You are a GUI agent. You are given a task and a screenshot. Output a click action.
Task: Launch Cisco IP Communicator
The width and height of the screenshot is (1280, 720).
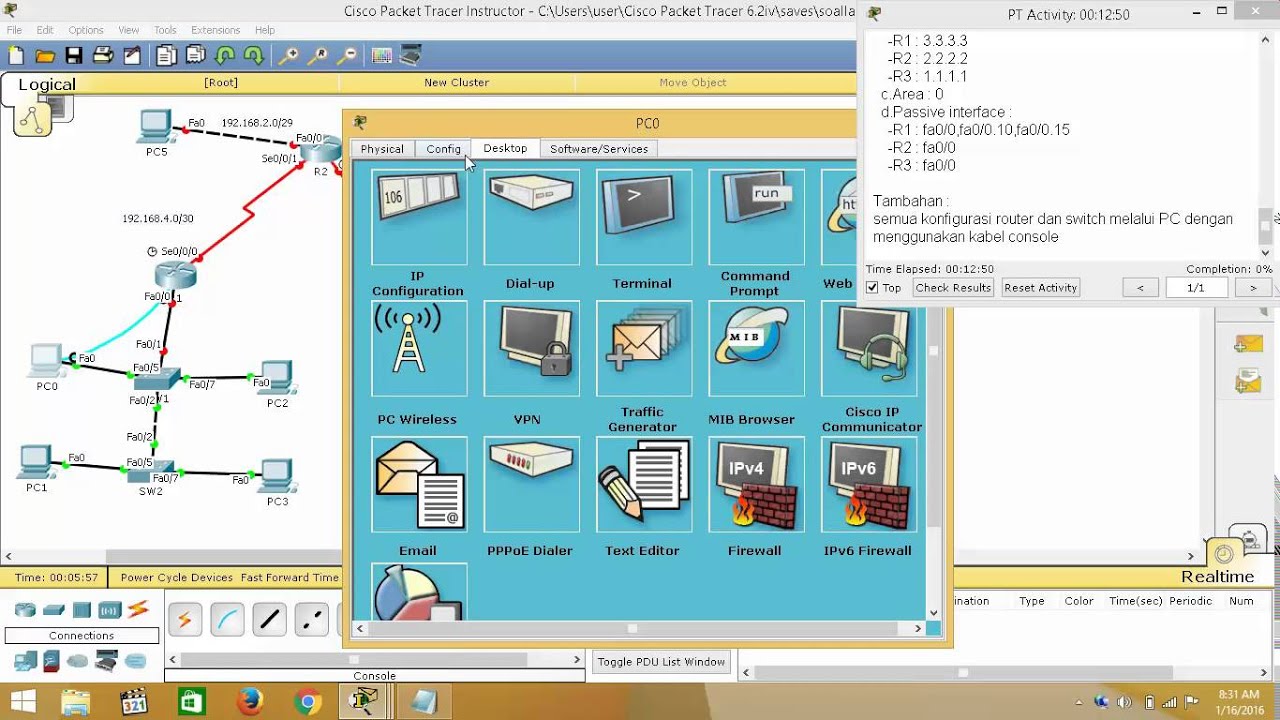tap(869, 349)
